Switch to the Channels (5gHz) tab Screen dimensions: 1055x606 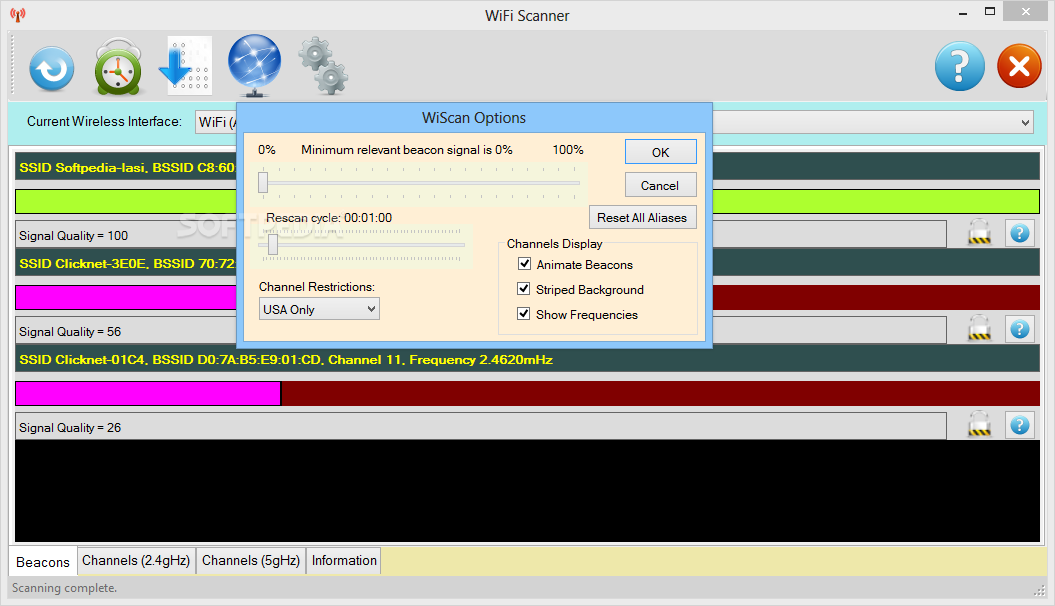click(251, 561)
